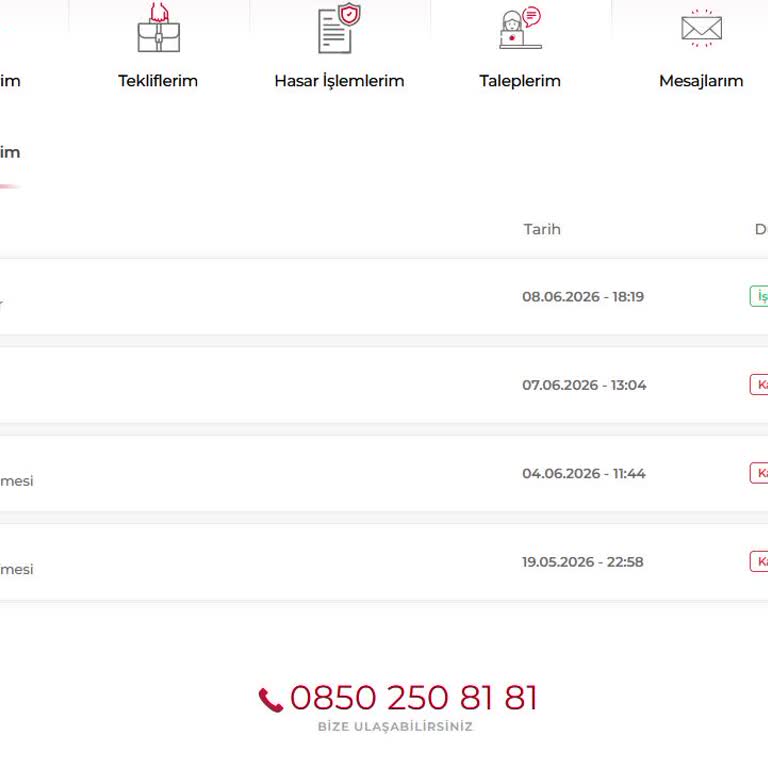The width and height of the screenshot is (768, 768).
Task: Click the date 04.06.2026 - 11:44
Action: pyautogui.click(x=584, y=474)
